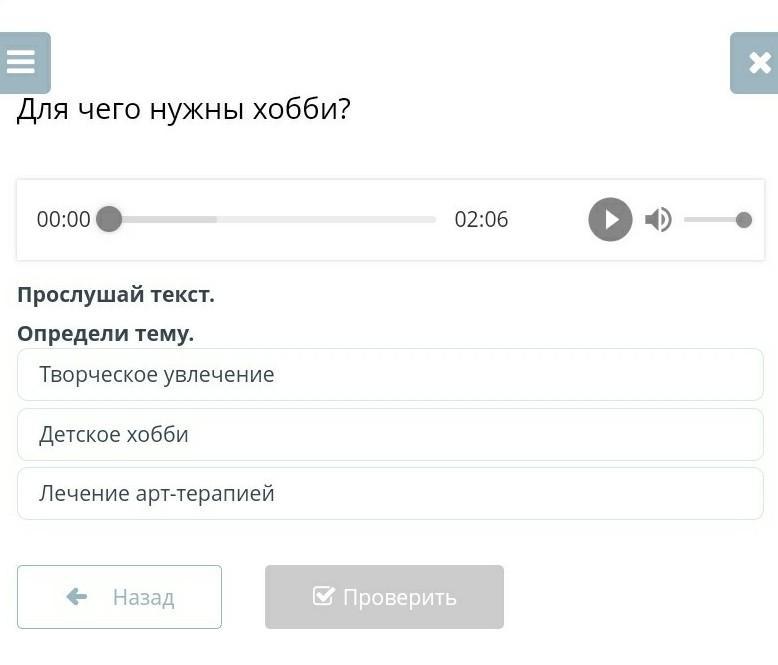The width and height of the screenshot is (778, 665).
Task: Play the audio recording
Action: [610, 219]
